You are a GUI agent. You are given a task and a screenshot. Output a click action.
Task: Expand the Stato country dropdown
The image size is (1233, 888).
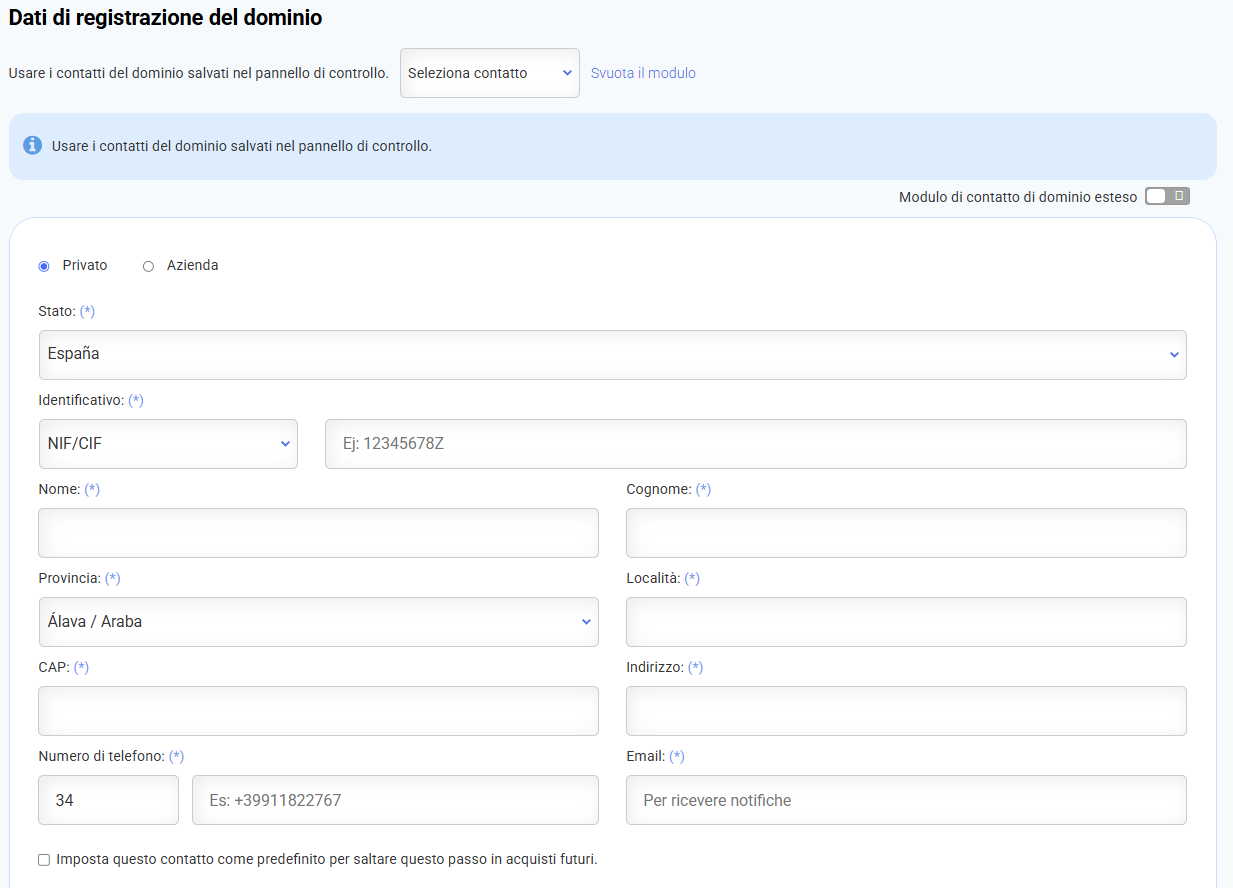click(612, 355)
